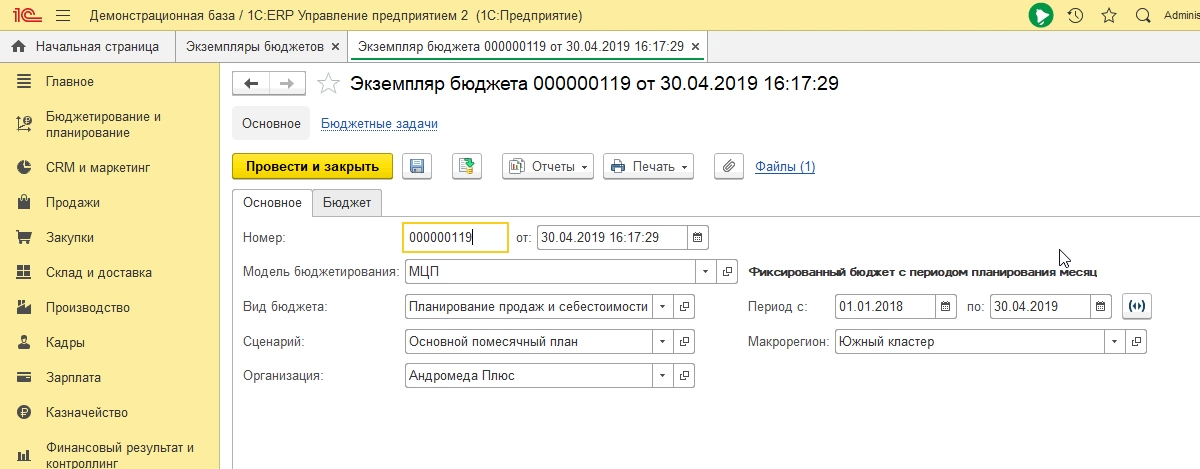Screen dimensions: 1200x469
Task: Switch to the Бюджет tab
Action: click(346, 203)
